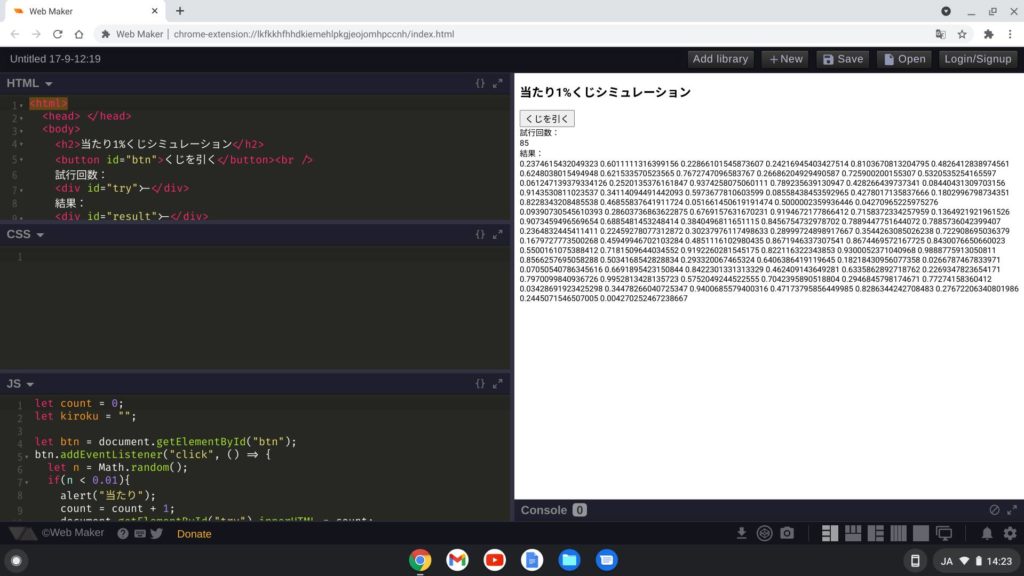This screenshot has width=1024, height=576.
Task: Translate this page using address bar icon
Action: [940, 34]
